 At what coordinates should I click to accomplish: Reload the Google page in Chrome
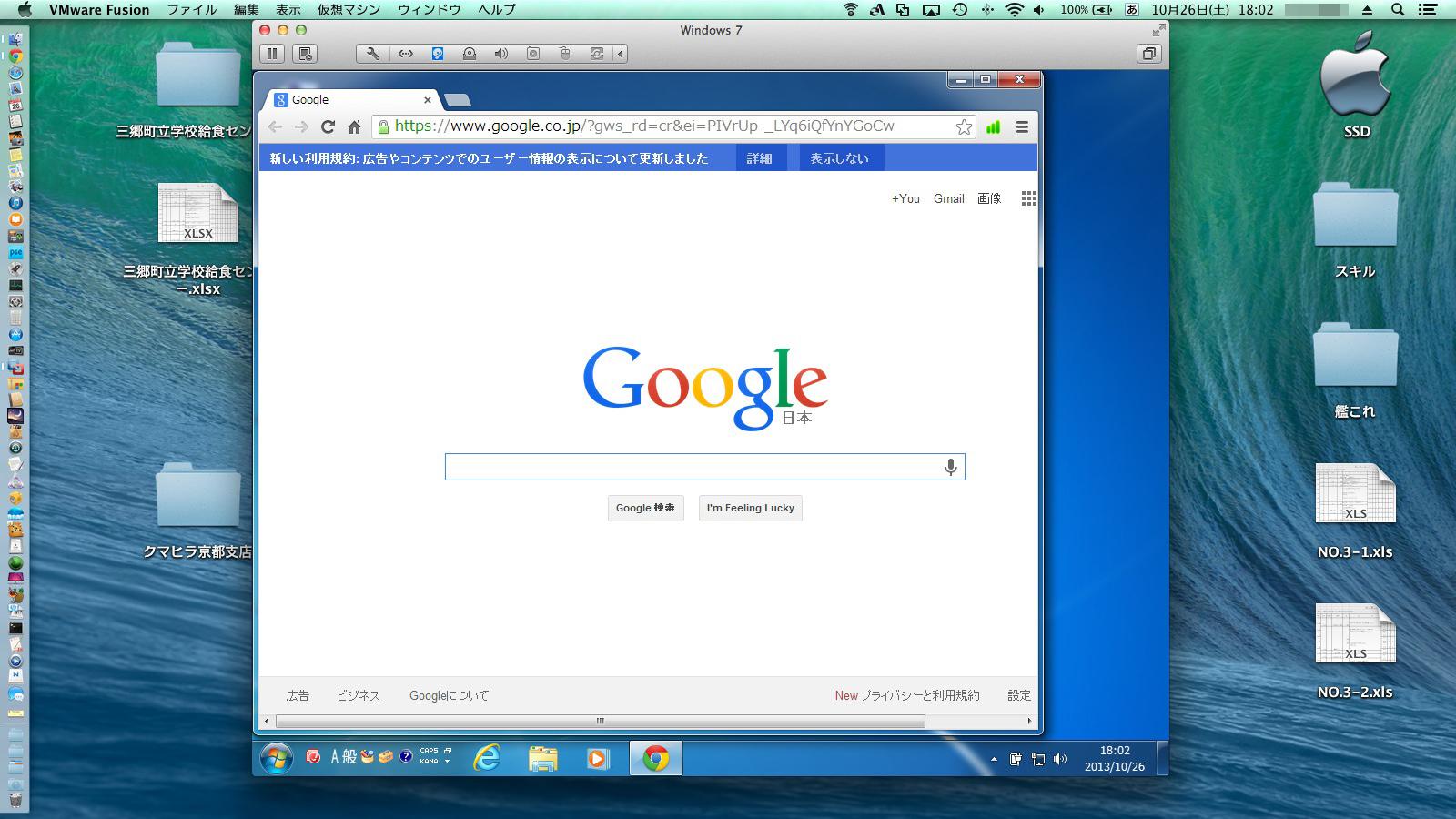[x=329, y=126]
